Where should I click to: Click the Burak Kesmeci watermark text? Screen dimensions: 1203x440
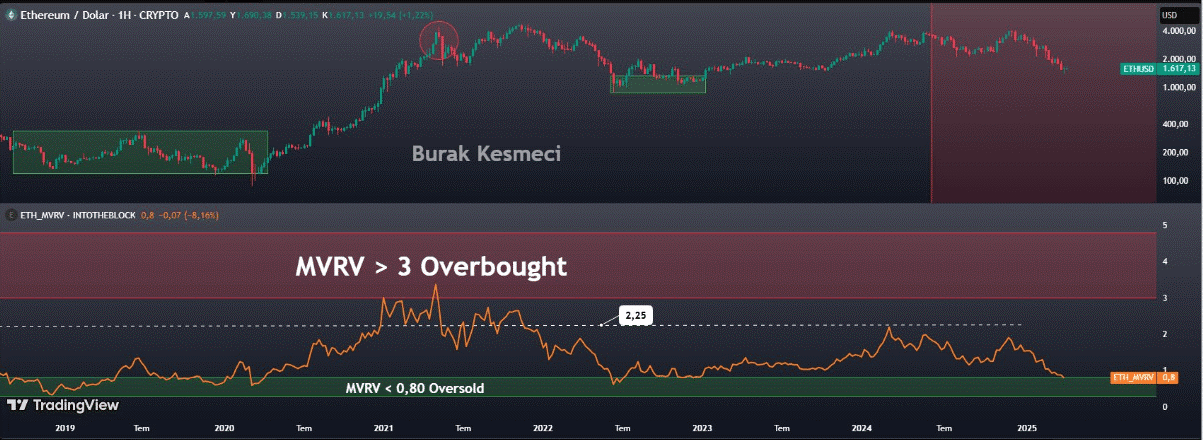[486, 154]
